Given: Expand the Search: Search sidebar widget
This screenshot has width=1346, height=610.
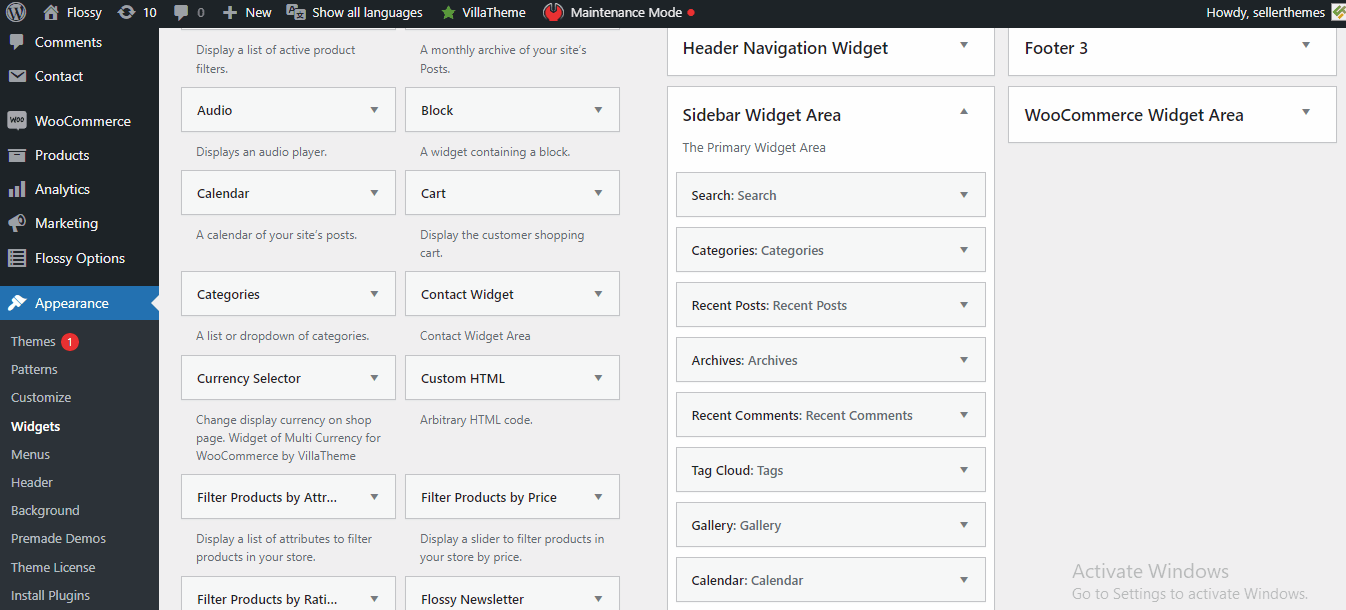Looking at the screenshot, I should point(964,195).
